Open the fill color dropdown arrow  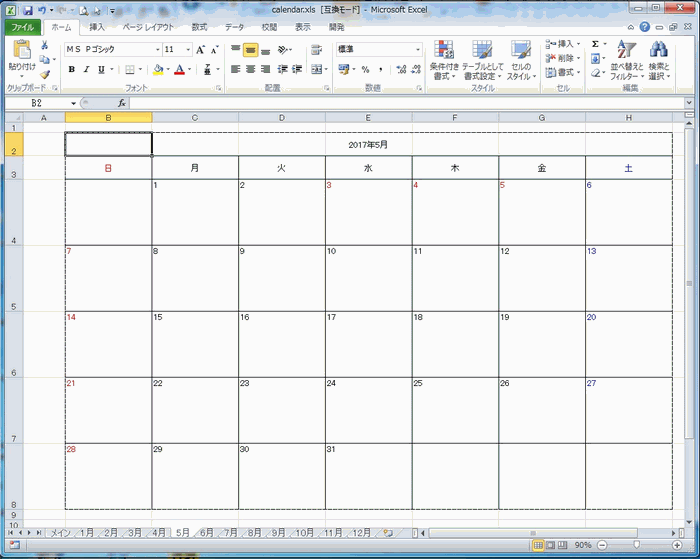click(168, 69)
